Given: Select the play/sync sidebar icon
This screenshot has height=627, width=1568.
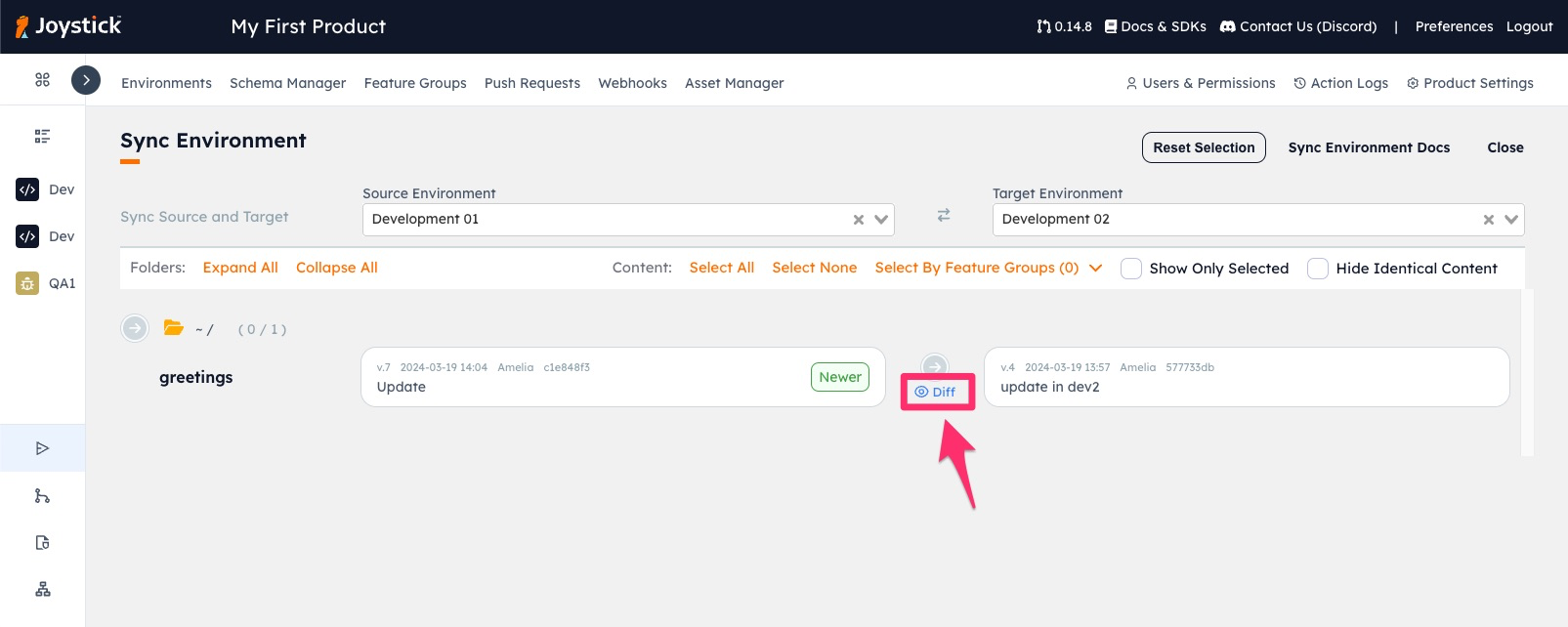Looking at the screenshot, I should click(42, 448).
